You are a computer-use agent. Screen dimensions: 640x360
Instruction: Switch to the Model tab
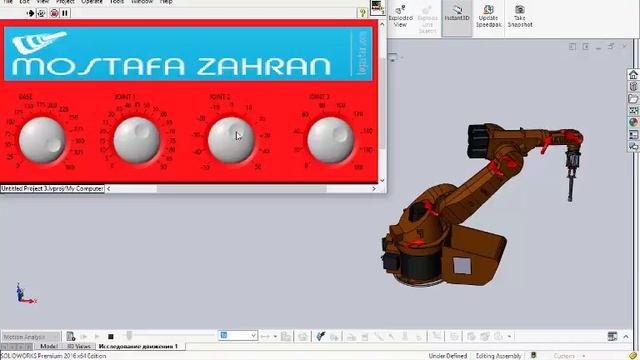(x=49, y=346)
